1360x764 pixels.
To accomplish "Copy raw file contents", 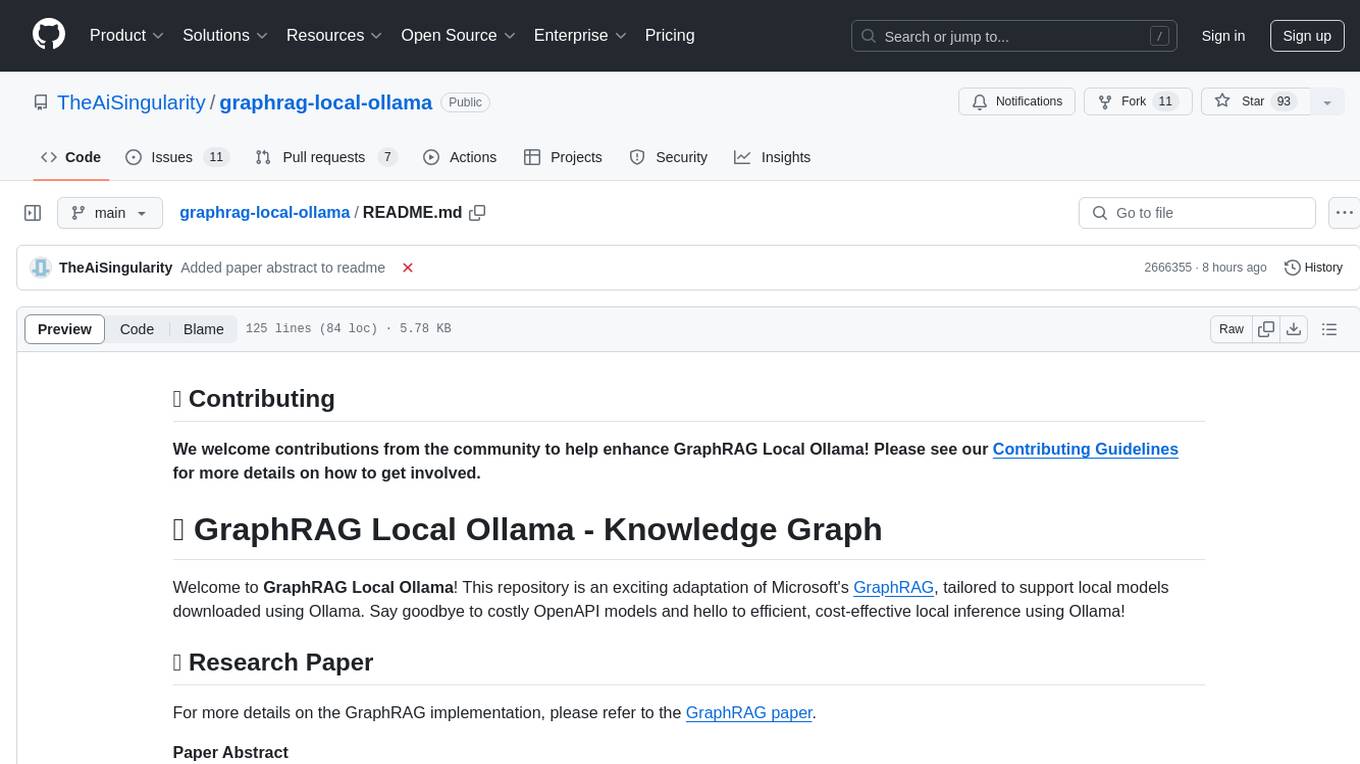I will point(1267,329).
